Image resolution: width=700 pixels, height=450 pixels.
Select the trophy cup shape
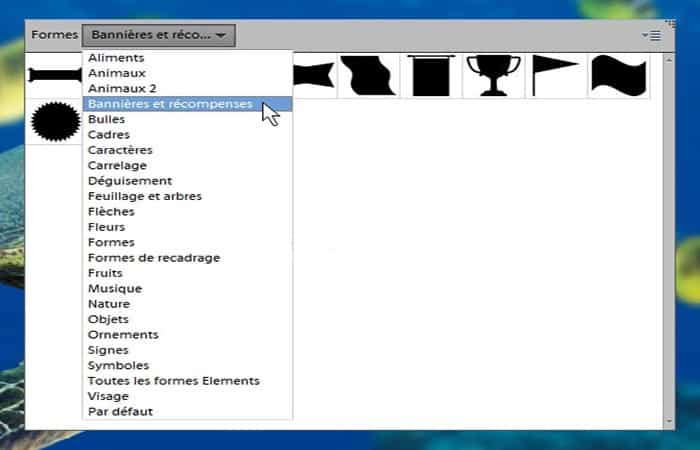click(x=493, y=75)
